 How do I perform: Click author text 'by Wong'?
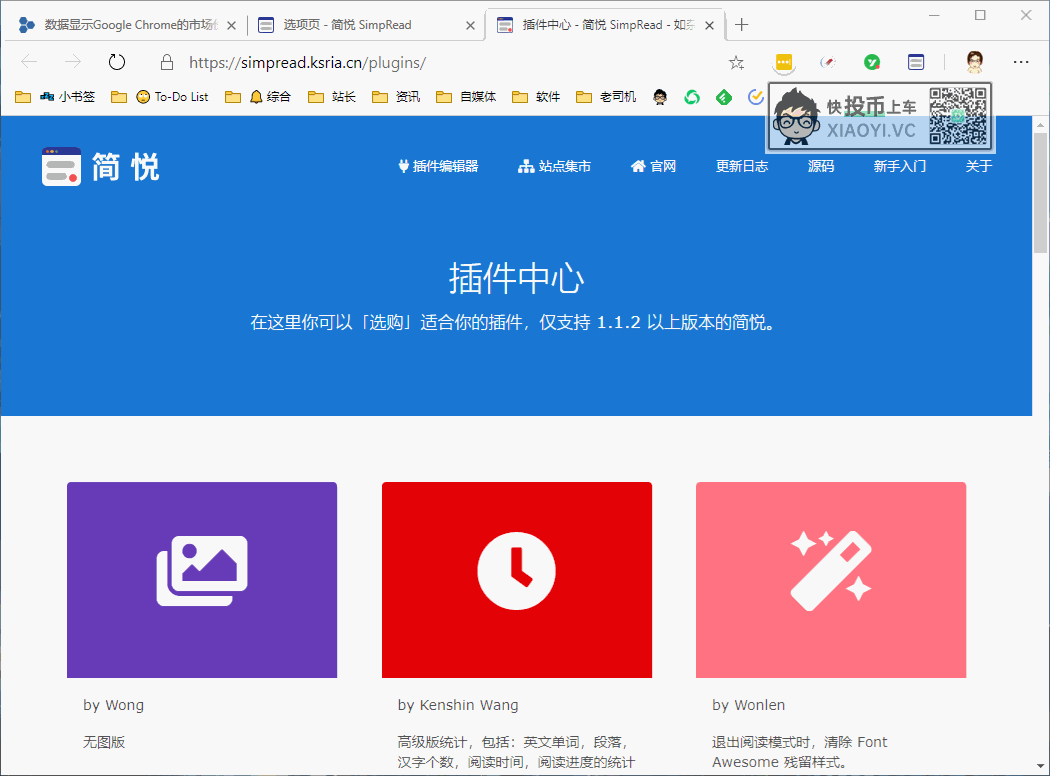(x=113, y=705)
